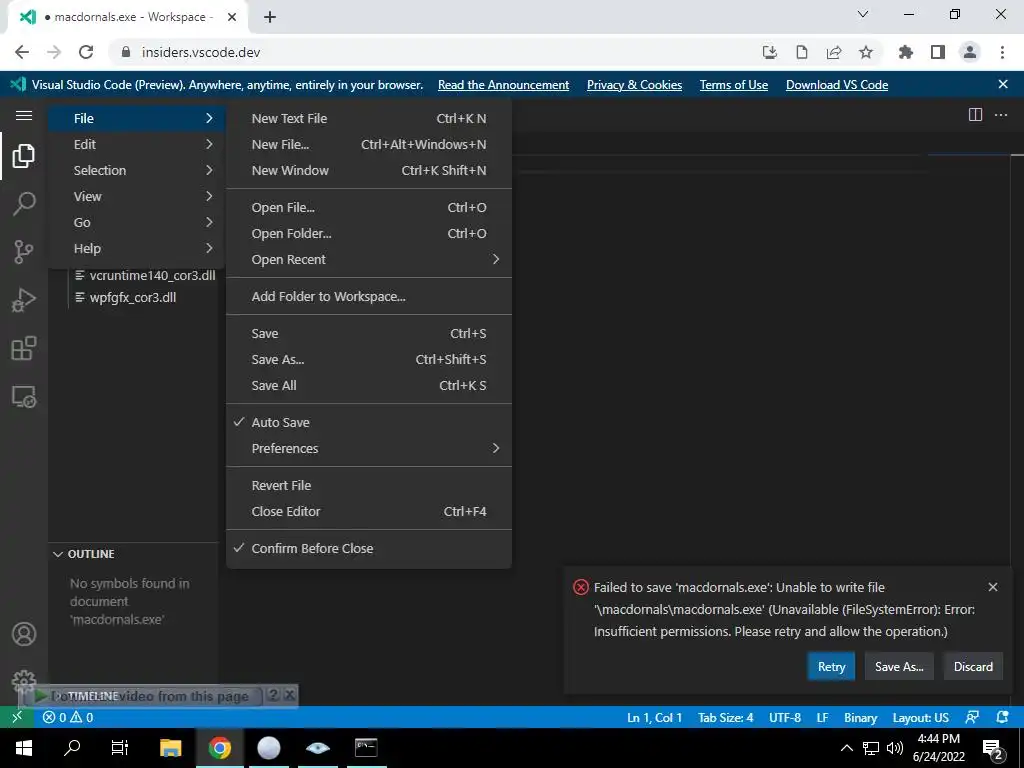Viewport: 1024px width, 768px height.
Task: Choose Open Folder... menu entry
Action: click(369, 233)
